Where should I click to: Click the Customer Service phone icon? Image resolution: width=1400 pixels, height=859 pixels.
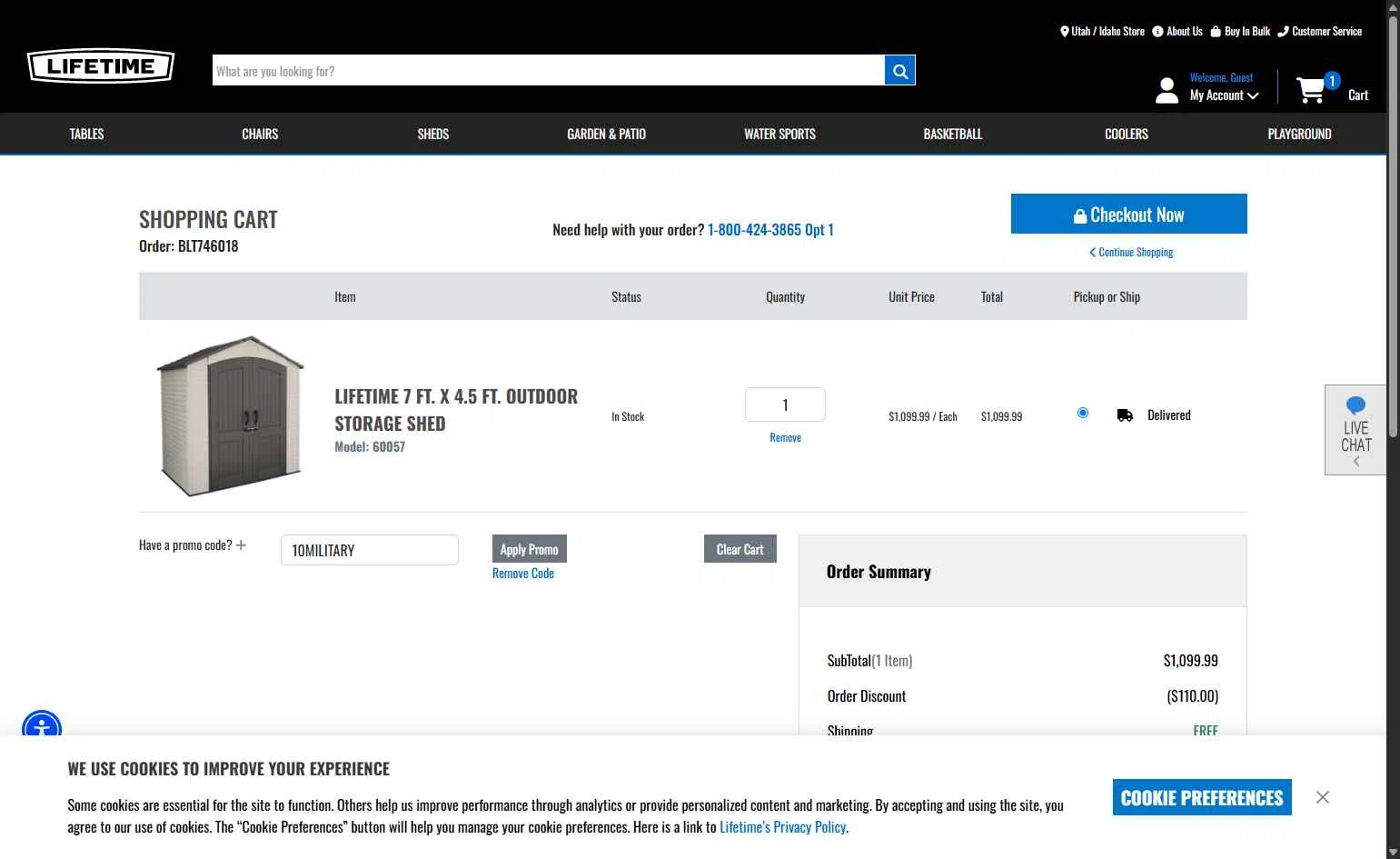pyautogui.click(x=1283, y=31)
